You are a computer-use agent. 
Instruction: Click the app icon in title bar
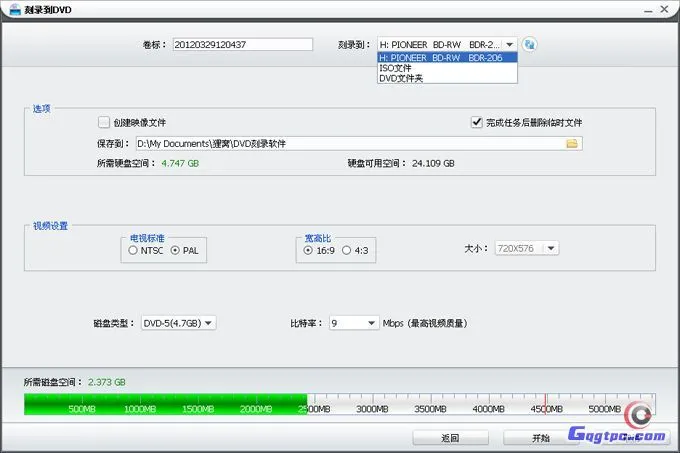tap(14, 9)
